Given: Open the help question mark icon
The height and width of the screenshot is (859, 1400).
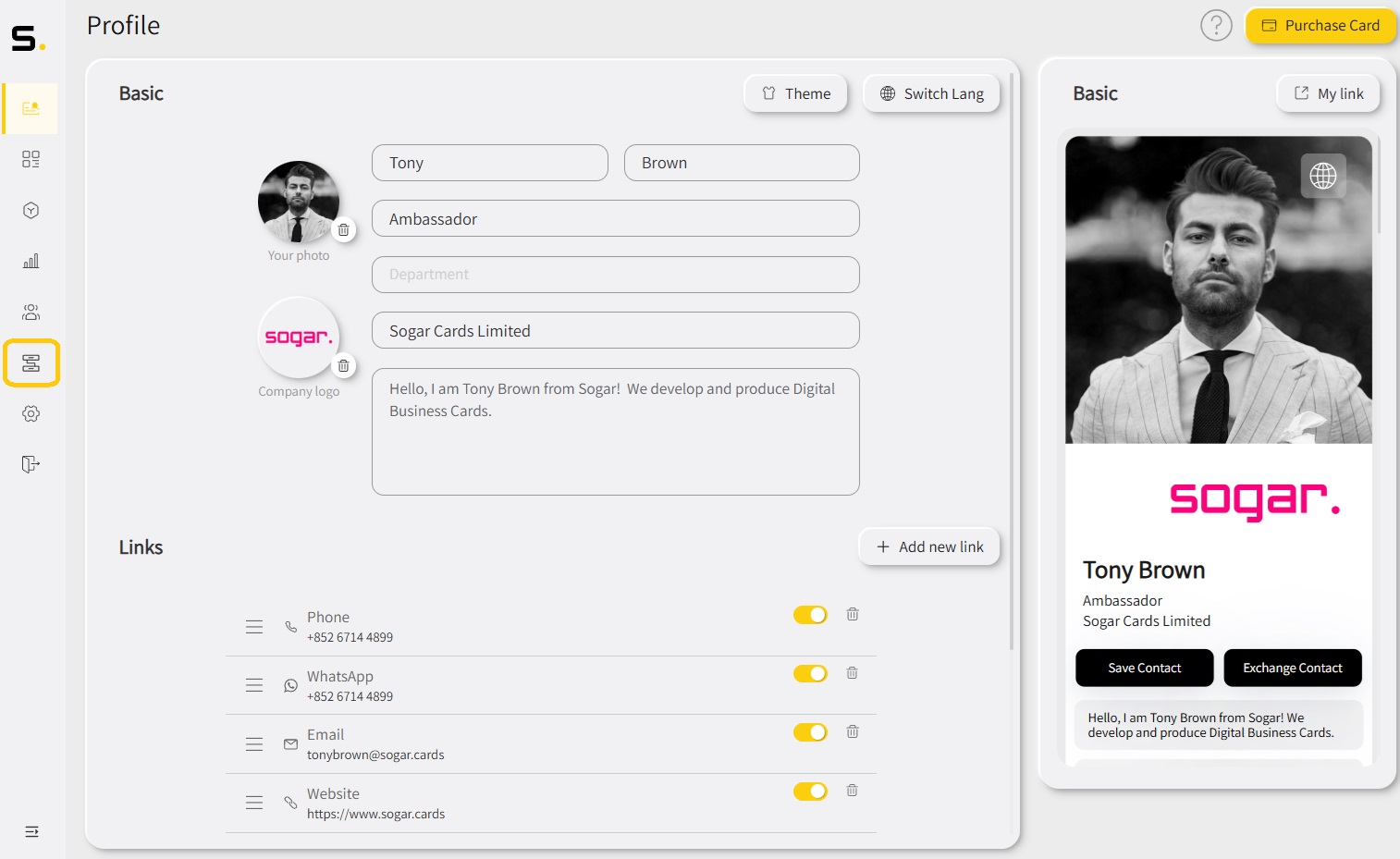Looking at the screenshot, I should pos(1216,25).
